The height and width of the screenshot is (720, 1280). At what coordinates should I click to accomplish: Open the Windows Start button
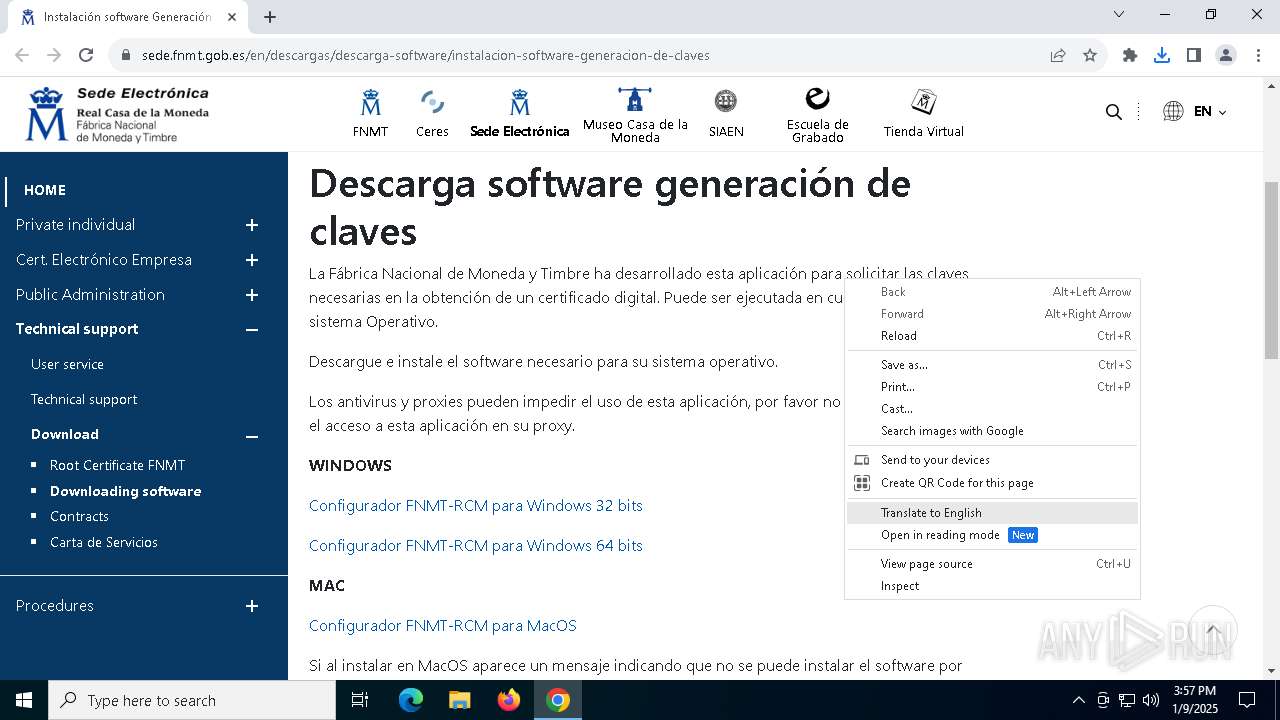(x=24, y=700)
